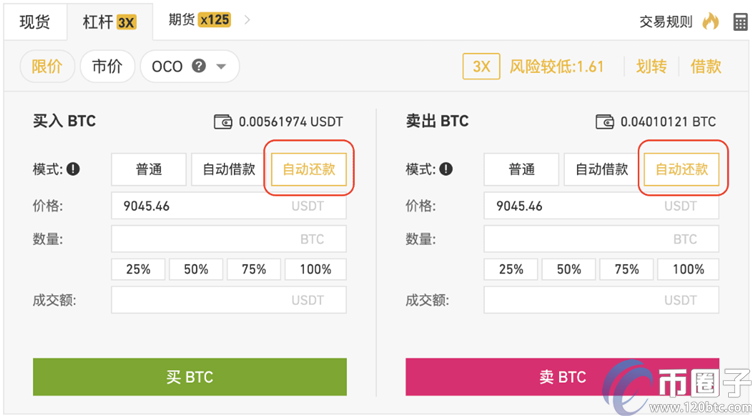Click the flame hot icon

click(710, 21)
